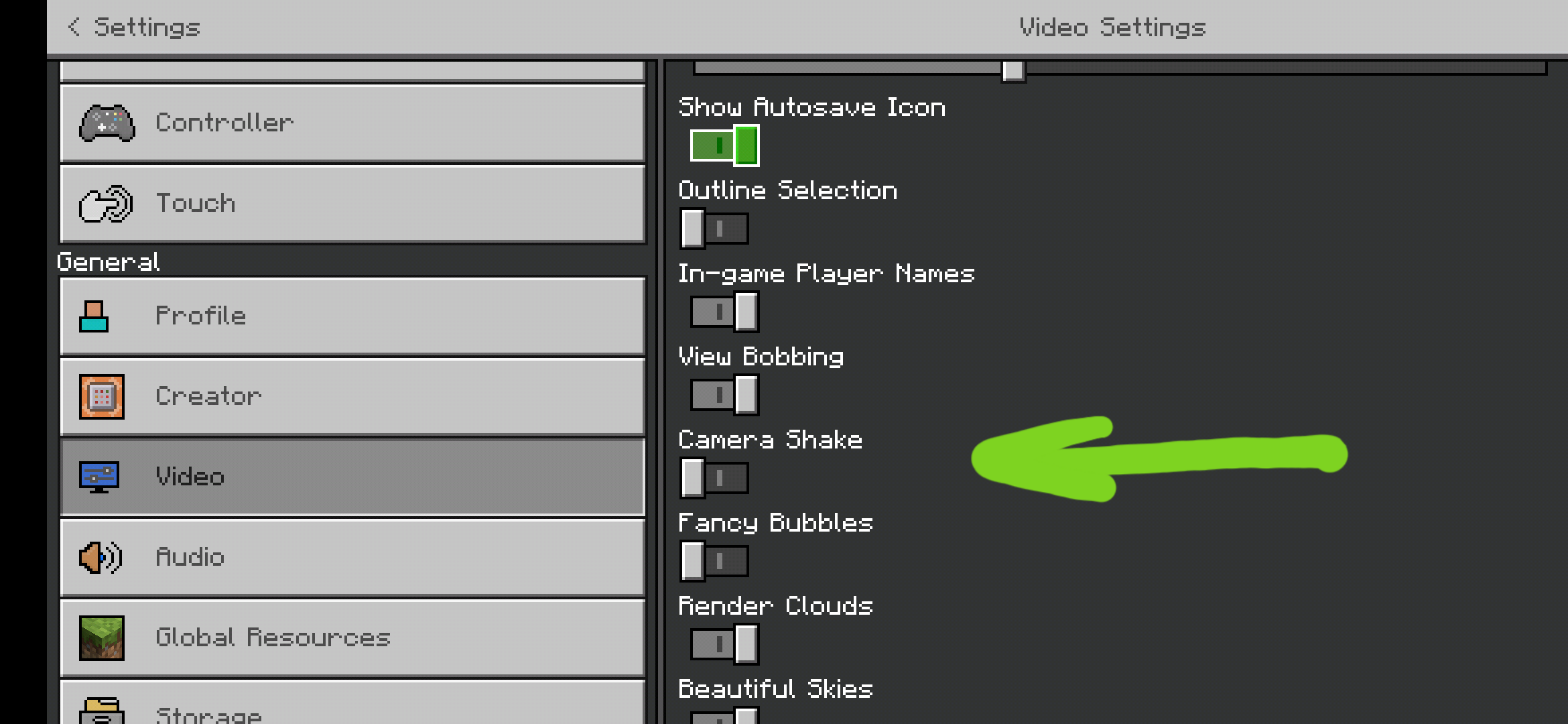Click the Touch hand icon

[105, 204]
